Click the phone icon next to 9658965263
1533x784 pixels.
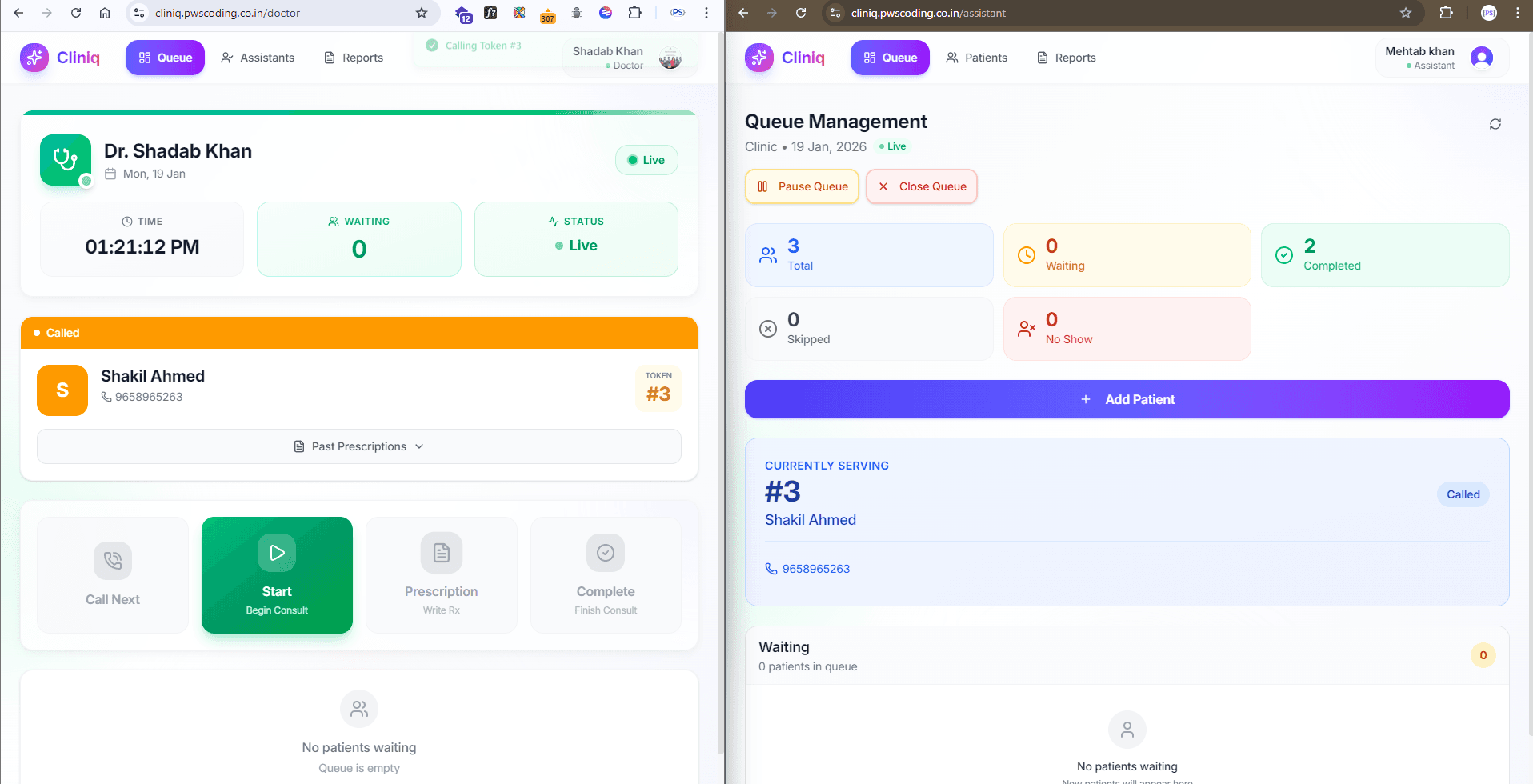click(771, 569)
